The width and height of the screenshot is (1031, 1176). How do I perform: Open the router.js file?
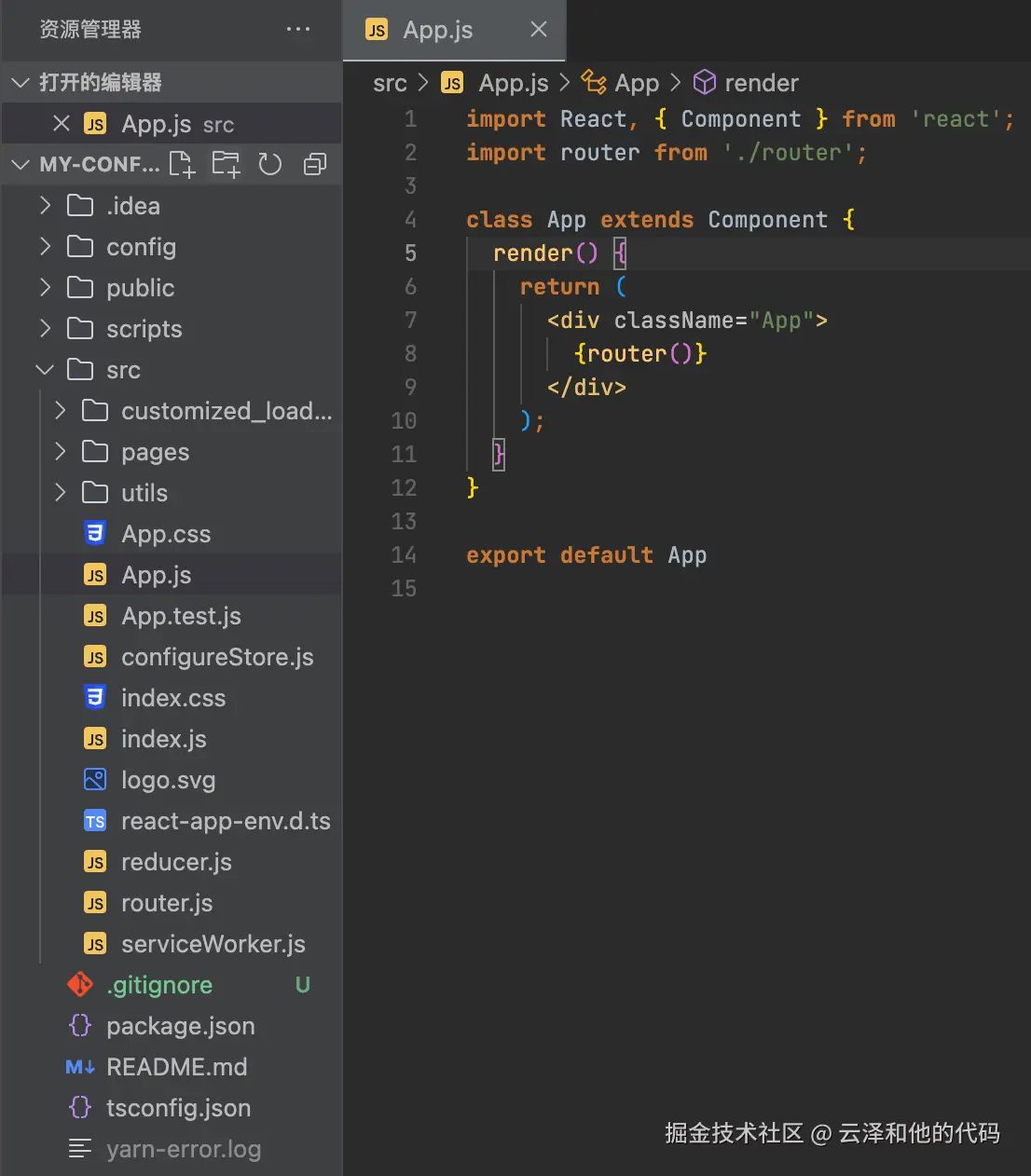[x=168, y=903]
